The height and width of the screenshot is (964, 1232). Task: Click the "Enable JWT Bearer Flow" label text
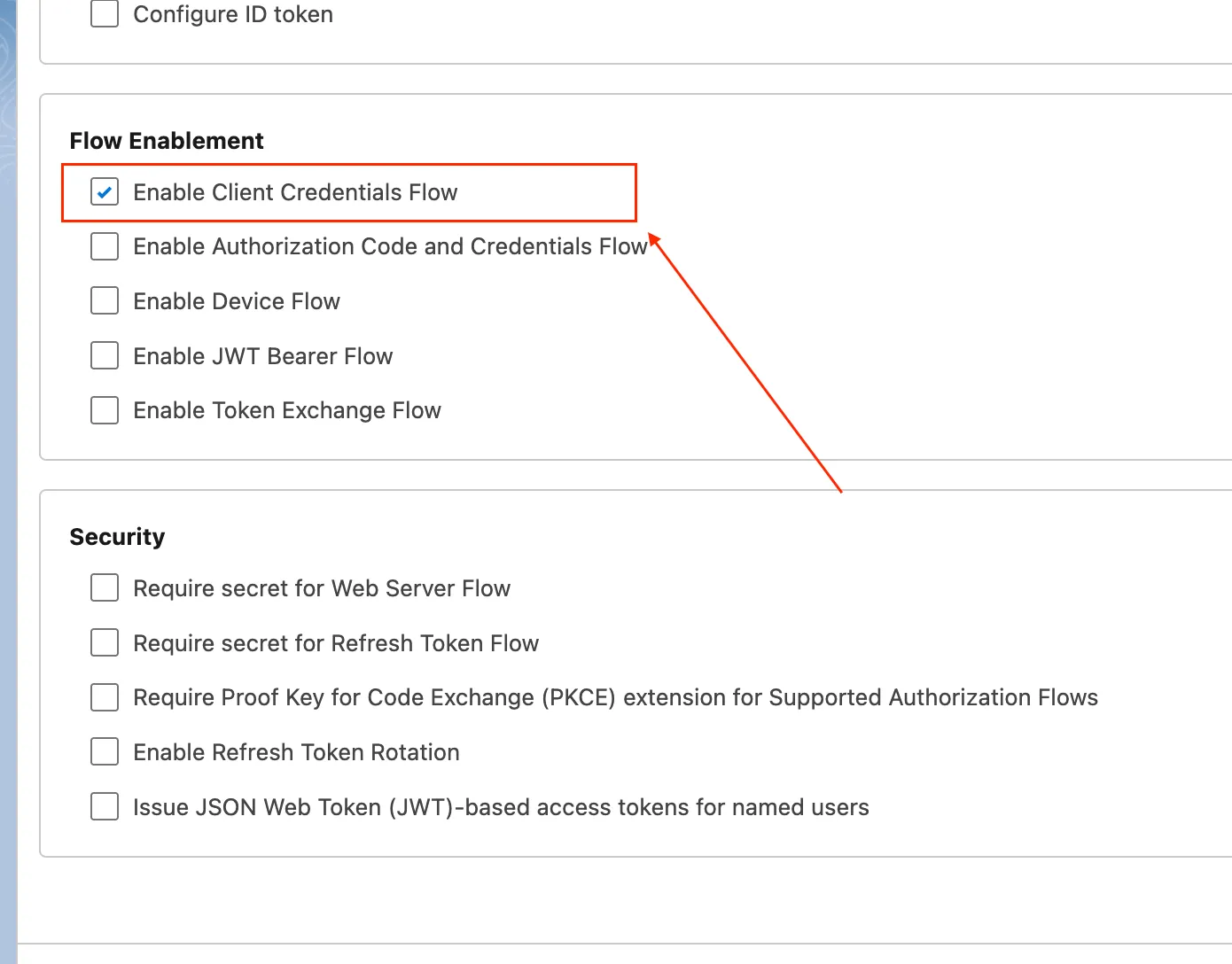pos(262,356)
